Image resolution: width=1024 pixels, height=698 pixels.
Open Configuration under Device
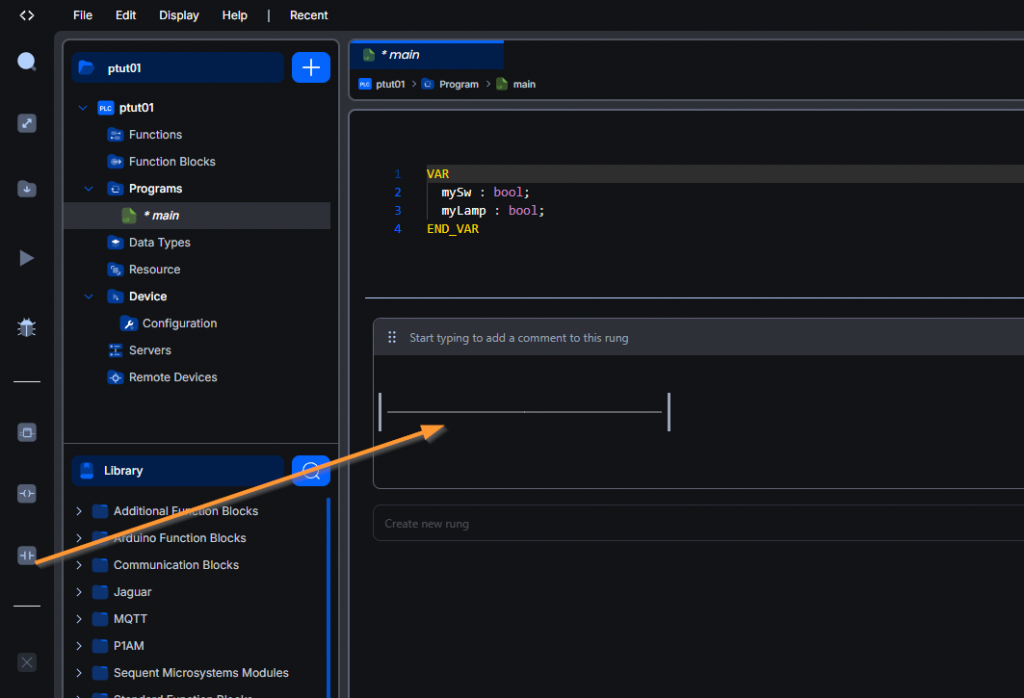(179, 324)
